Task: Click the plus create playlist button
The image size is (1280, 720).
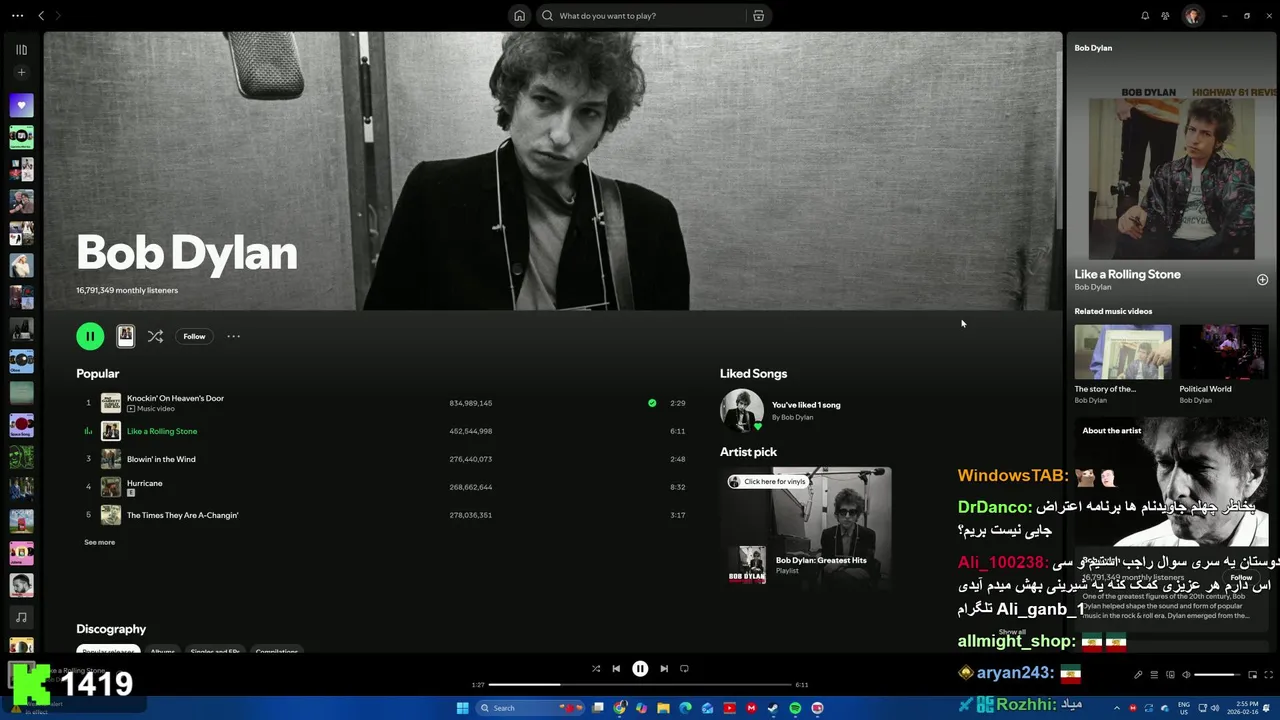Action: (21, 72)
